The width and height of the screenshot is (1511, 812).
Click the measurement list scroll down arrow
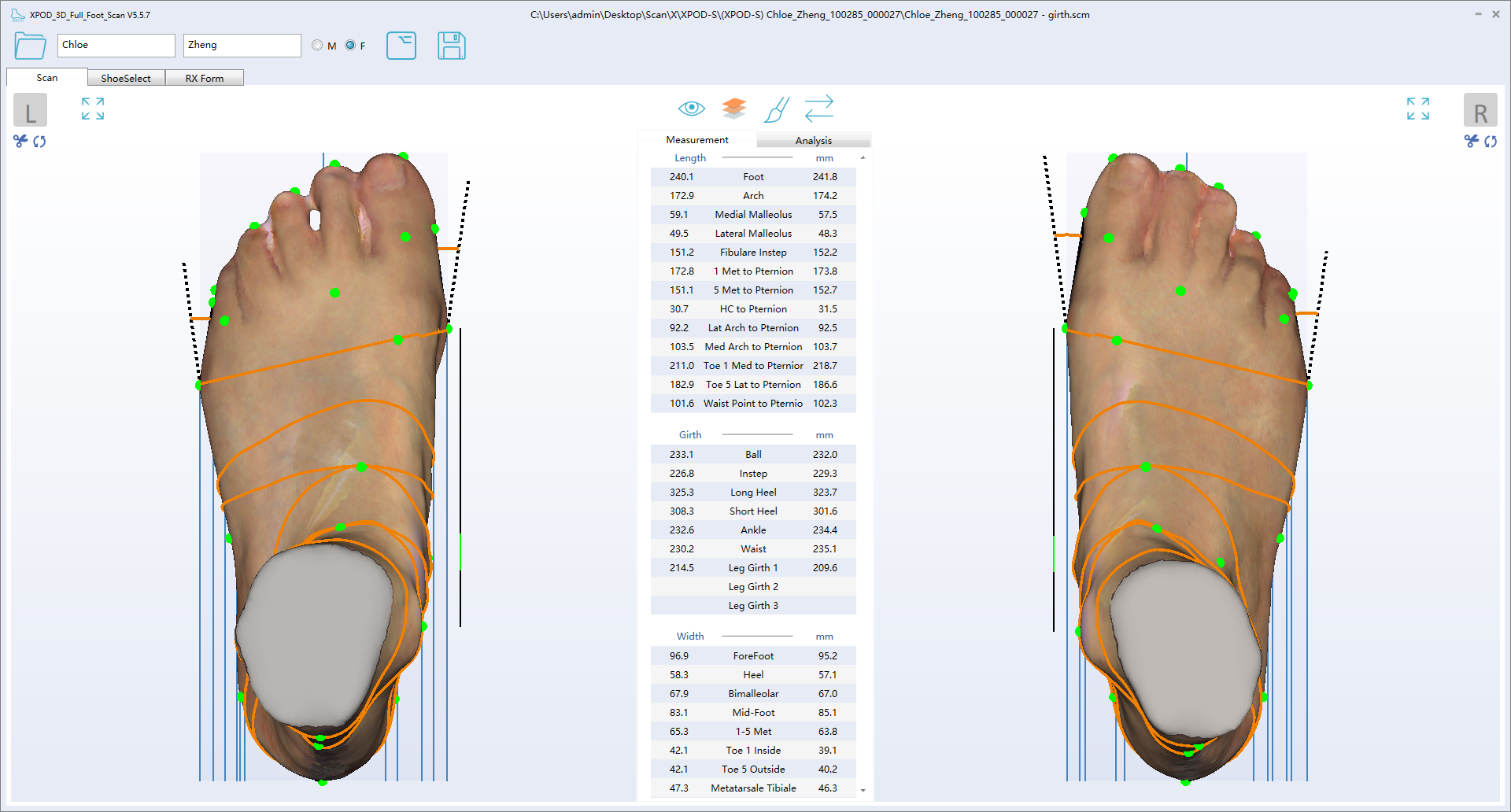(x=863, y=790)
